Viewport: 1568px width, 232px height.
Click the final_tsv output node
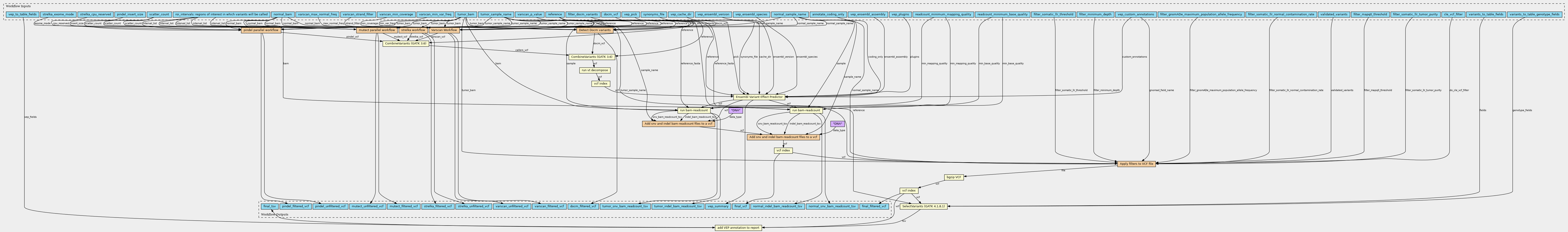(x=269, y=207)
